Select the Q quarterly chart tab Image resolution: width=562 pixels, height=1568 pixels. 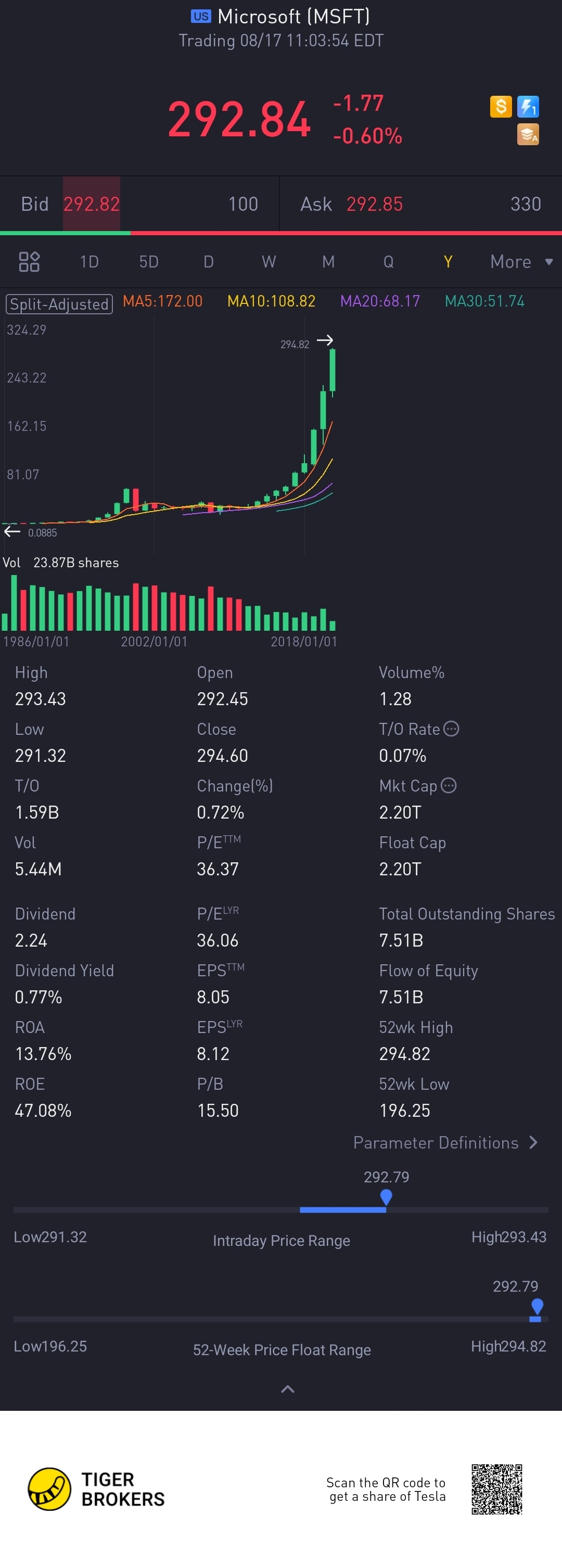388,262
